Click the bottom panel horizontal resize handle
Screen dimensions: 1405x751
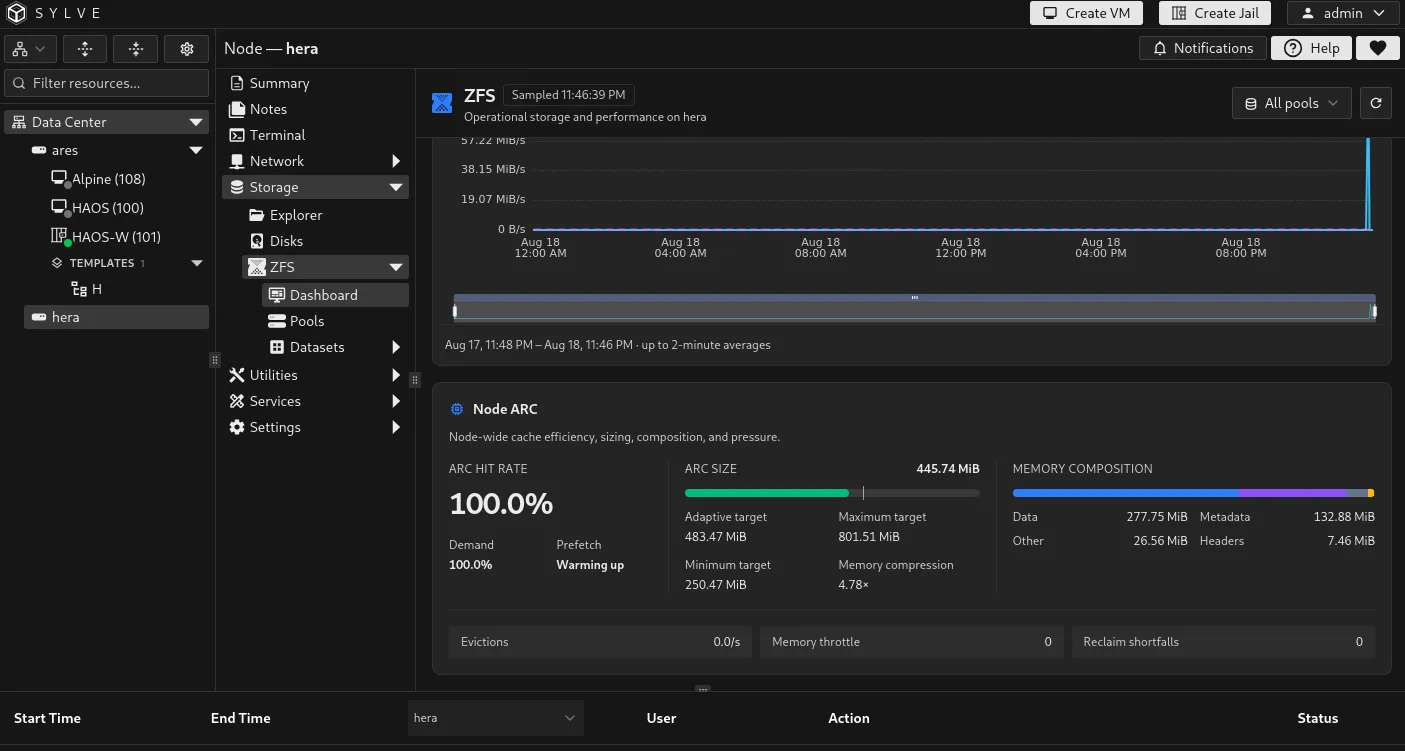click(x=703, y=689)
